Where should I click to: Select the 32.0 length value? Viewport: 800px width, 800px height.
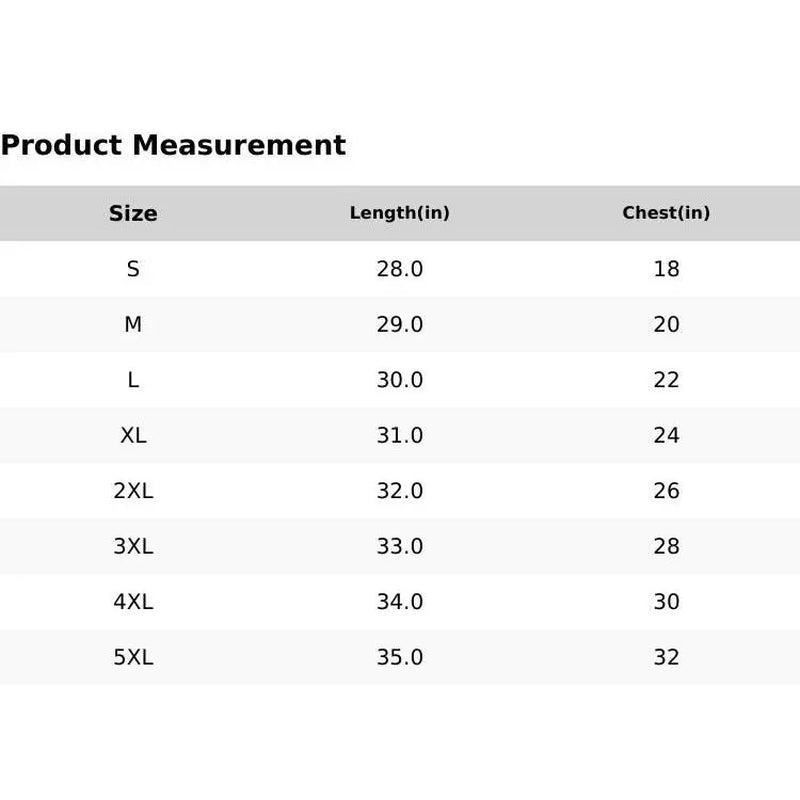[399, 491]
